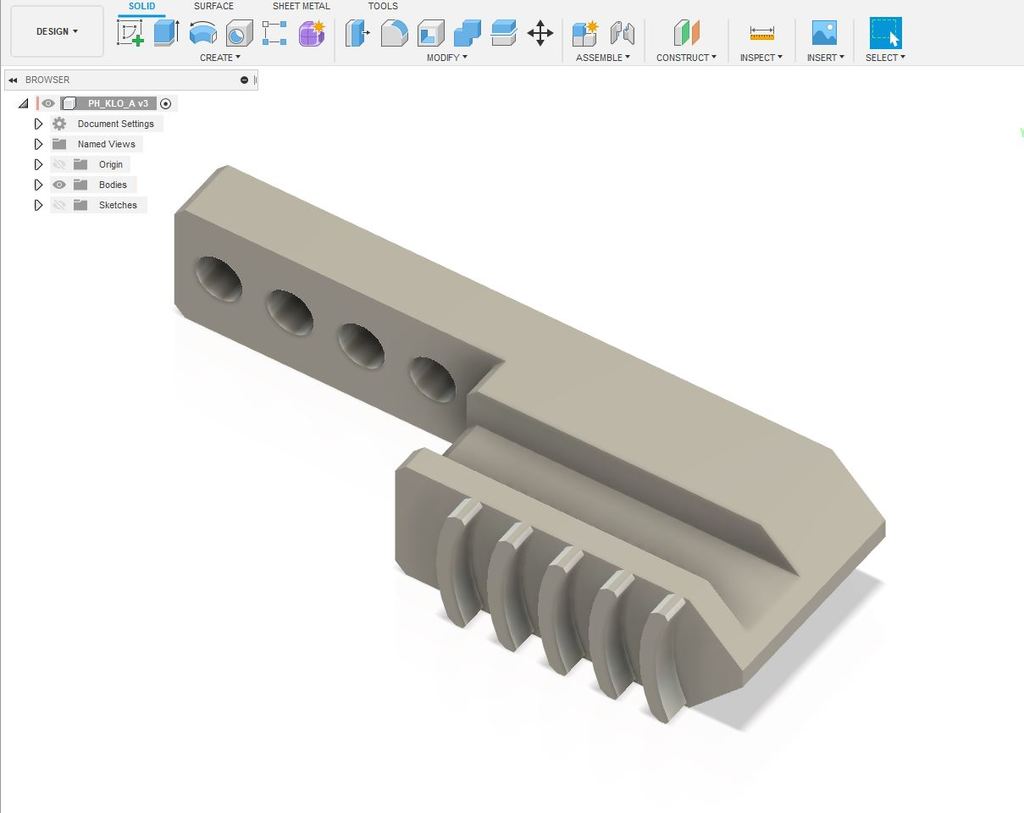
Task: Collapse the Browser panel
Action: point(13,80)
